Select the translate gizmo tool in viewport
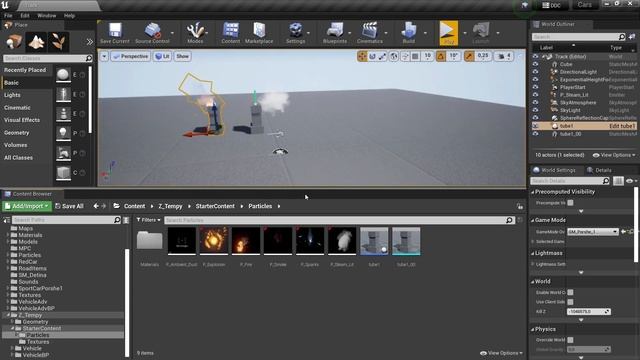Image resolution: width=640 pixels, height=360 pixels. [362, 56]
